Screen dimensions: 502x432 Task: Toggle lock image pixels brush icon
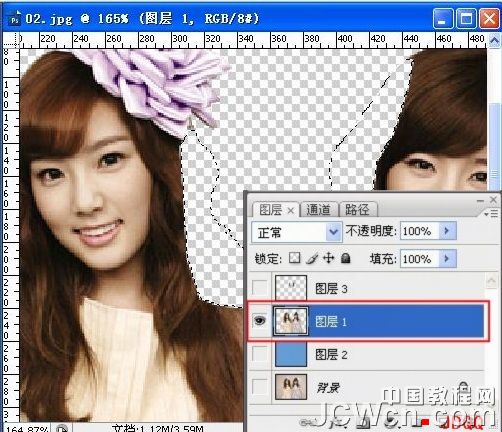pyautogui.click(x=312, y=258)
